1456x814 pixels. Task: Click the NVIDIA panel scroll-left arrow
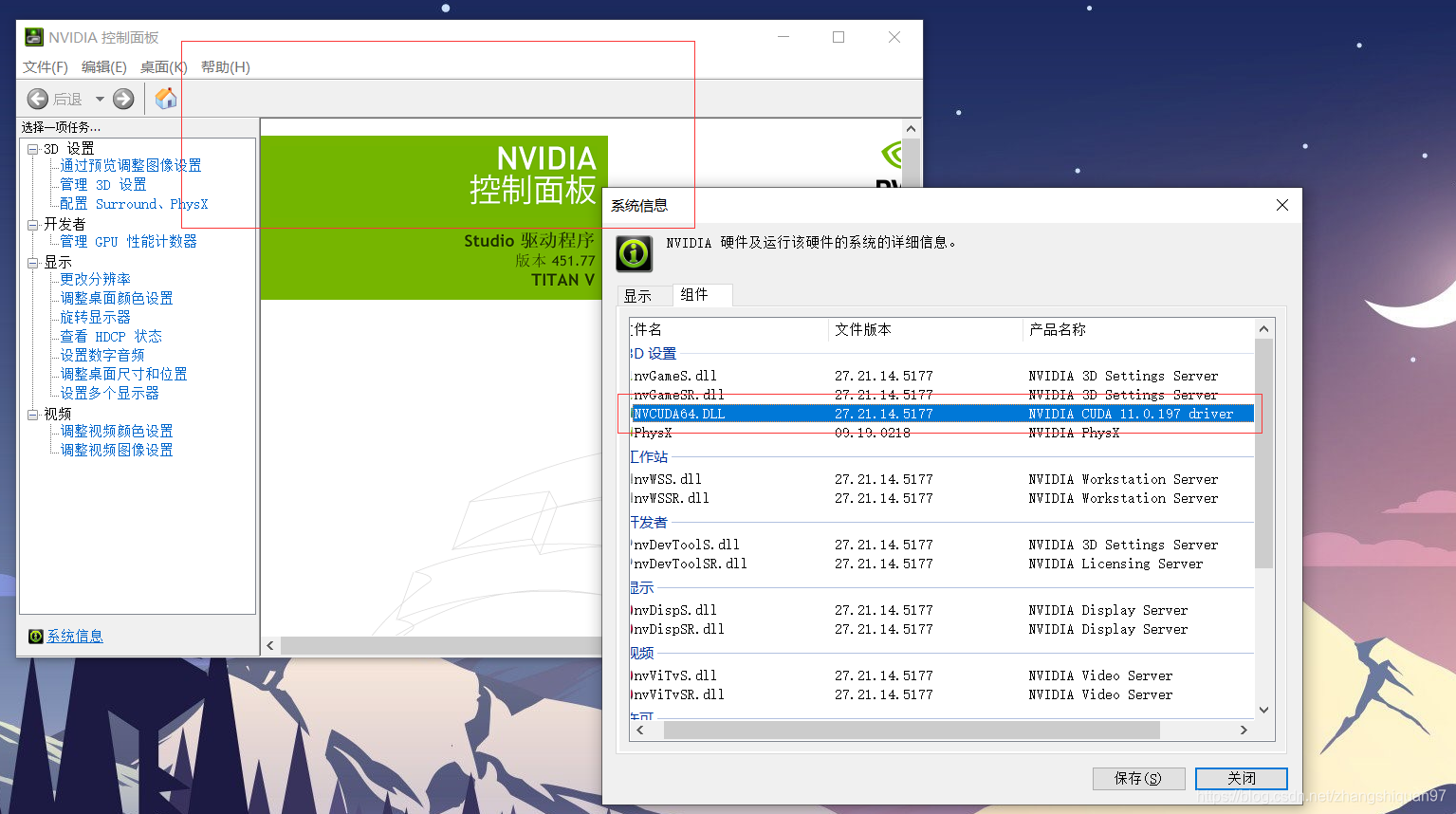[270, 646]
